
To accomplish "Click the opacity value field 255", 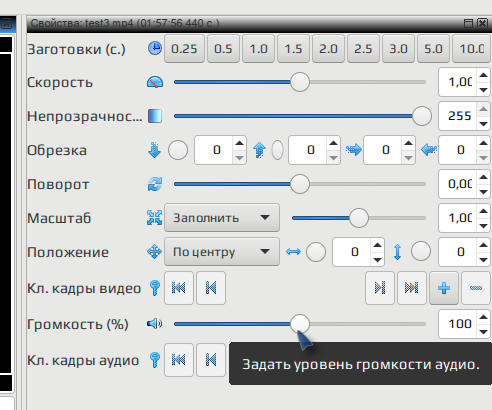I will [x=458, y=116].
